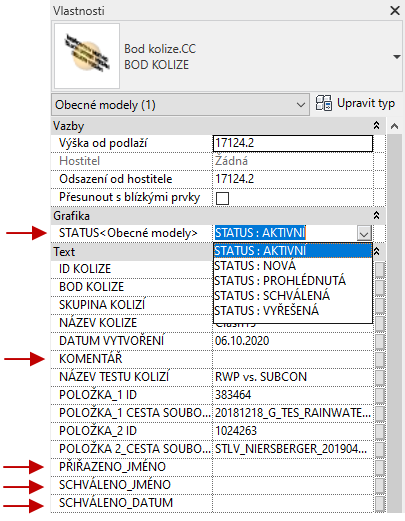Open the type selector dropdown arrow
The image size is (405, 521).
(397, 57)
